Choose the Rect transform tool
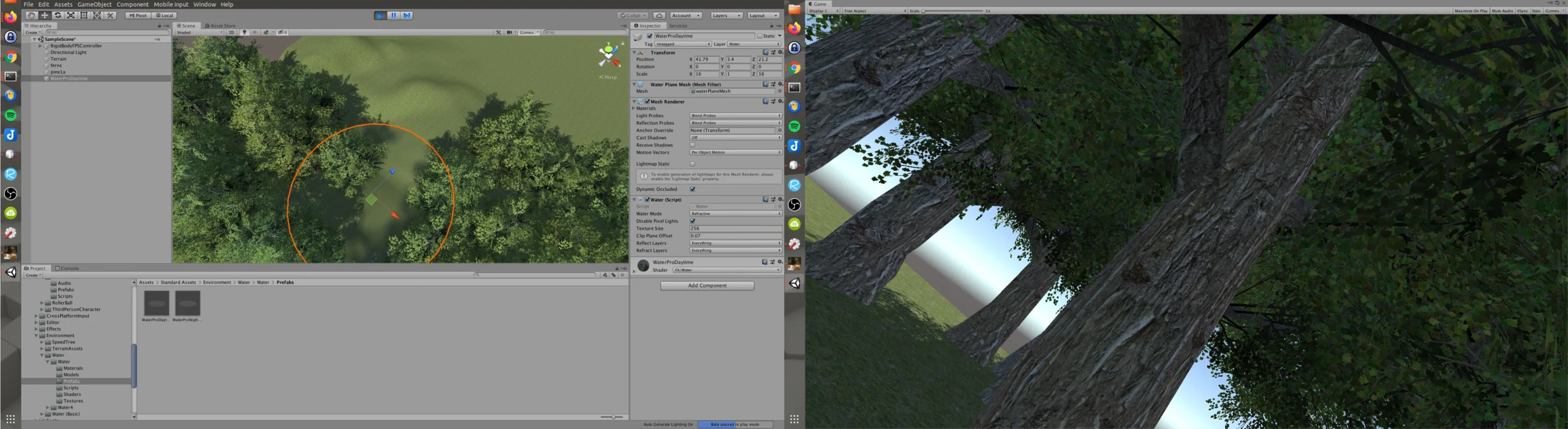This screenshot has width=1568, height=429. coord(84,15)
